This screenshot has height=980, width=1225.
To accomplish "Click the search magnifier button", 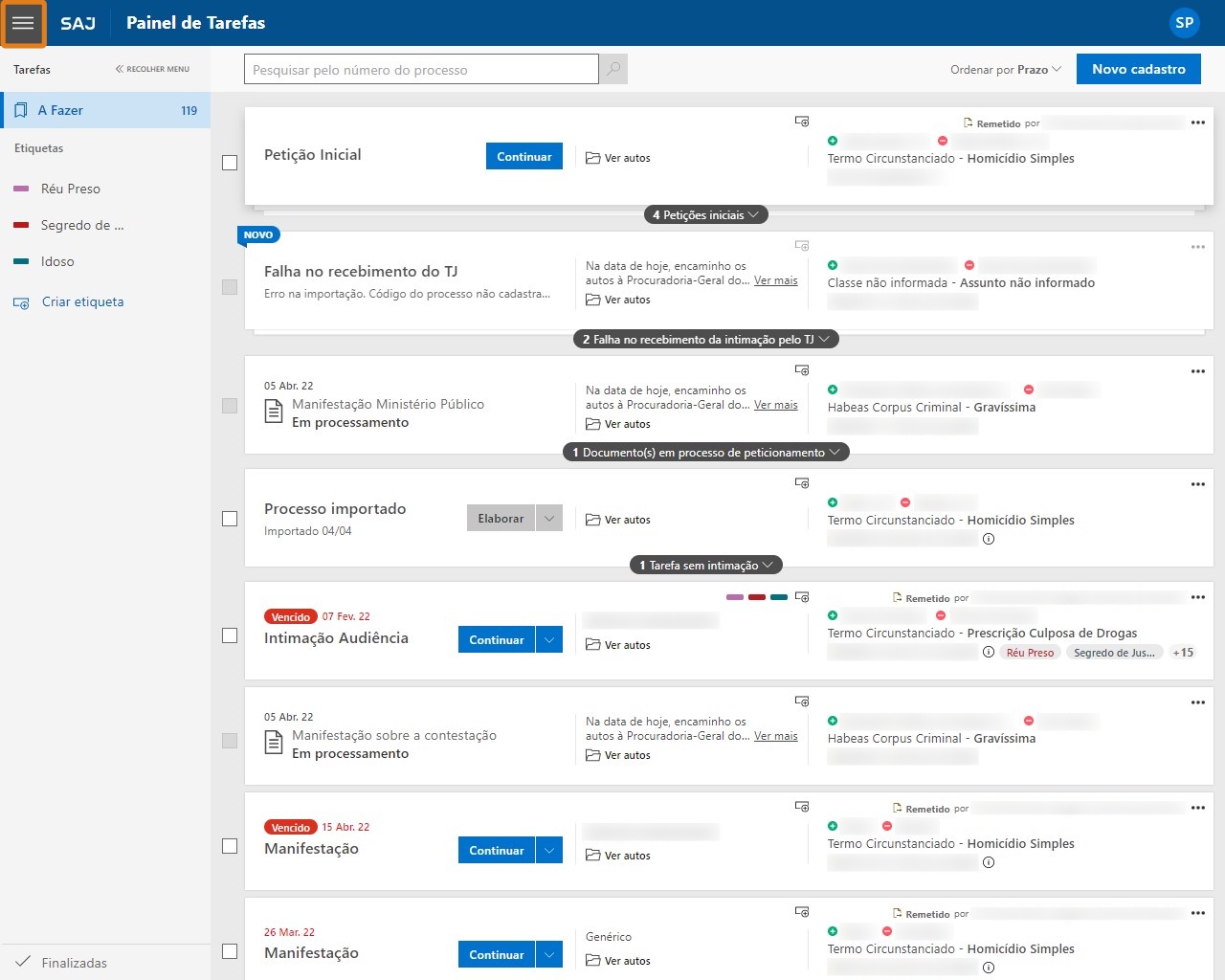I will 613,69.
